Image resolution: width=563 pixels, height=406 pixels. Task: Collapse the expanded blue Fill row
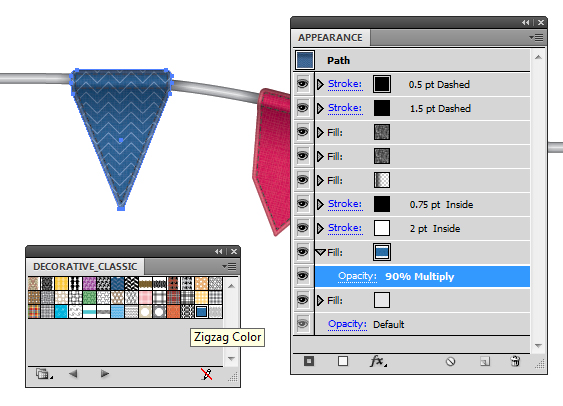tap(320, 252)
